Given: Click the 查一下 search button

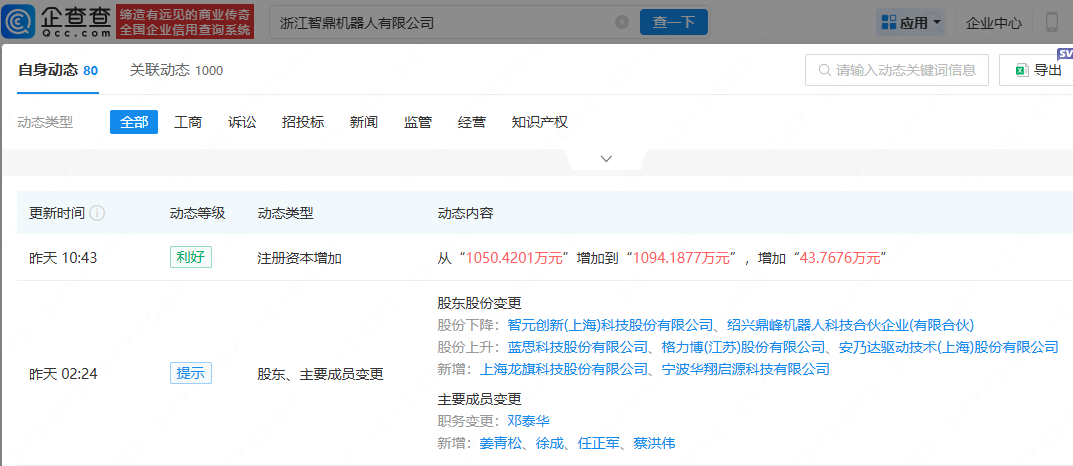Looking at the screenshot, I should tap(674, 22).
